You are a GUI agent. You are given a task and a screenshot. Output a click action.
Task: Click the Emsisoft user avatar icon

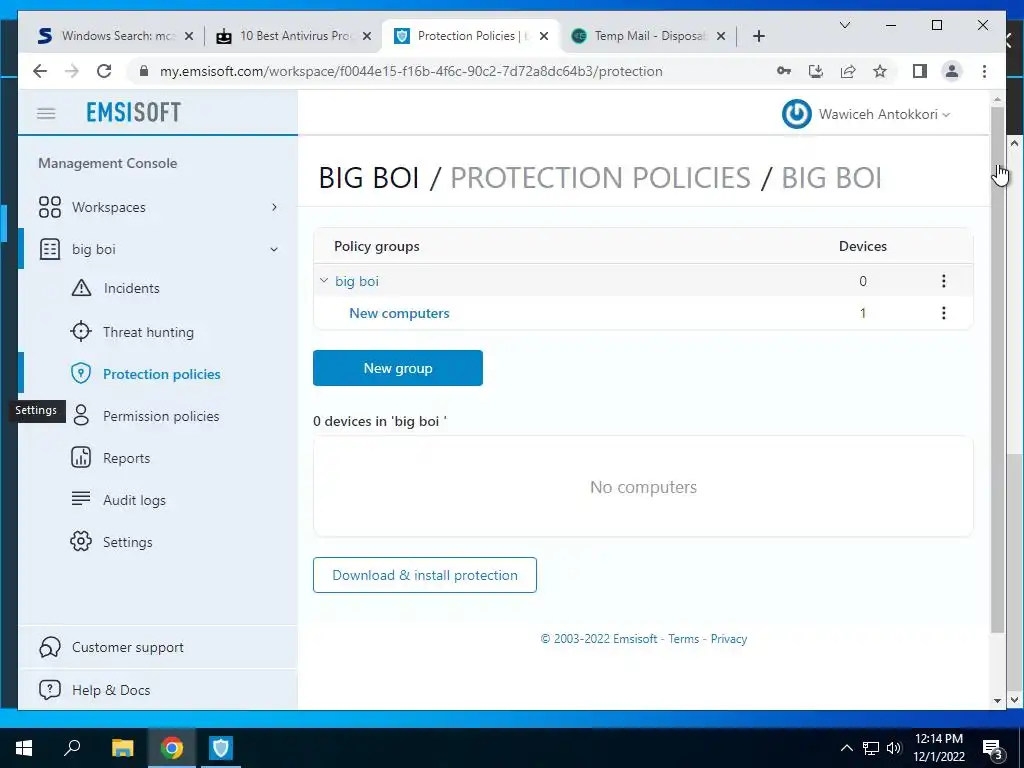coord(797,114)
